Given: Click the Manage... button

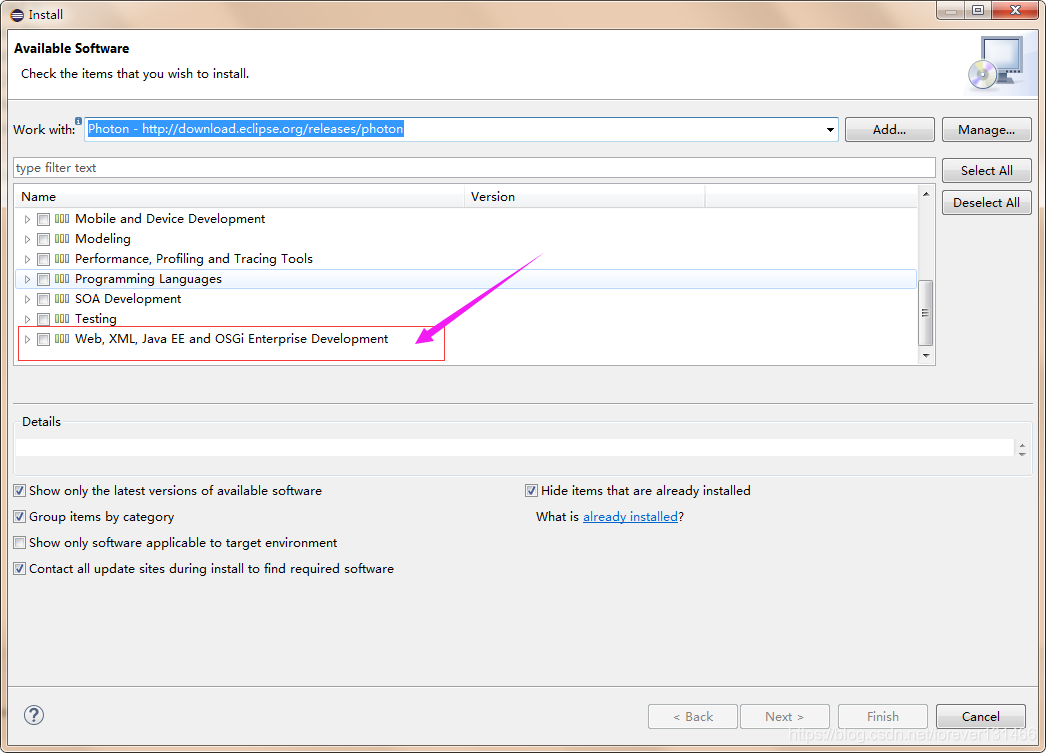Looking at the screenshot, I should pos(987,129).
